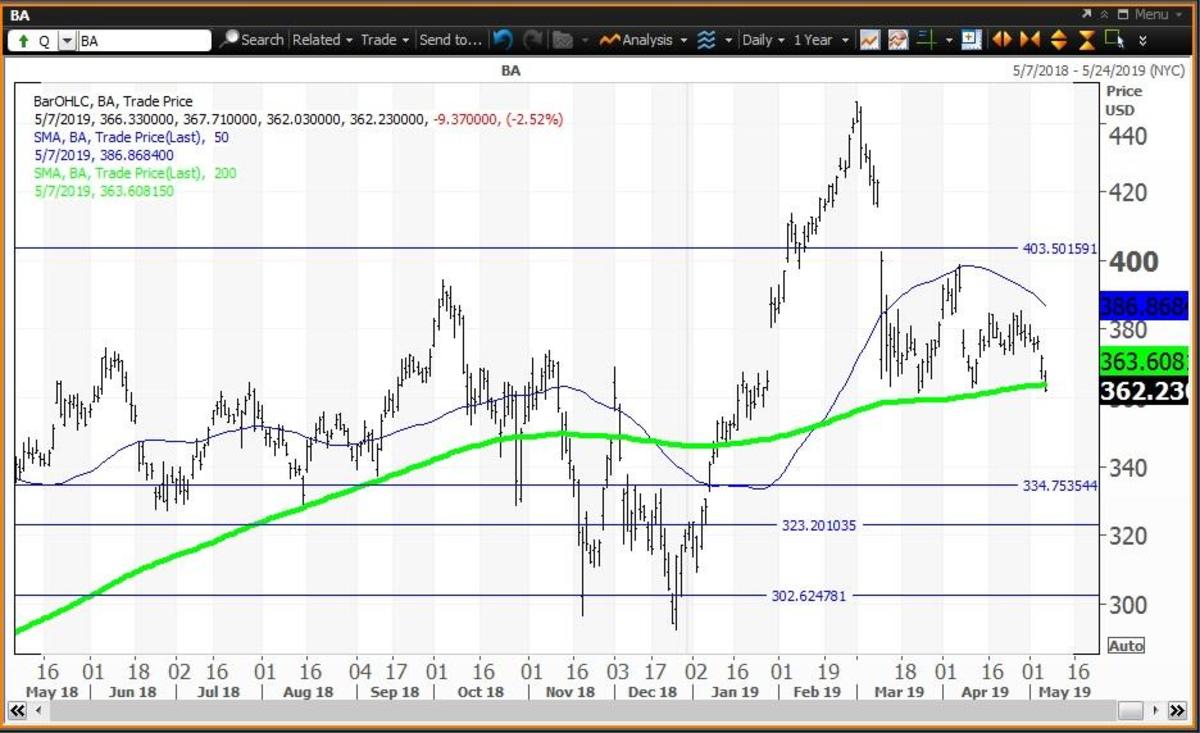Click the single right scroll arrow
The height and width of the screenshot is (733, 1200).
1156,710
